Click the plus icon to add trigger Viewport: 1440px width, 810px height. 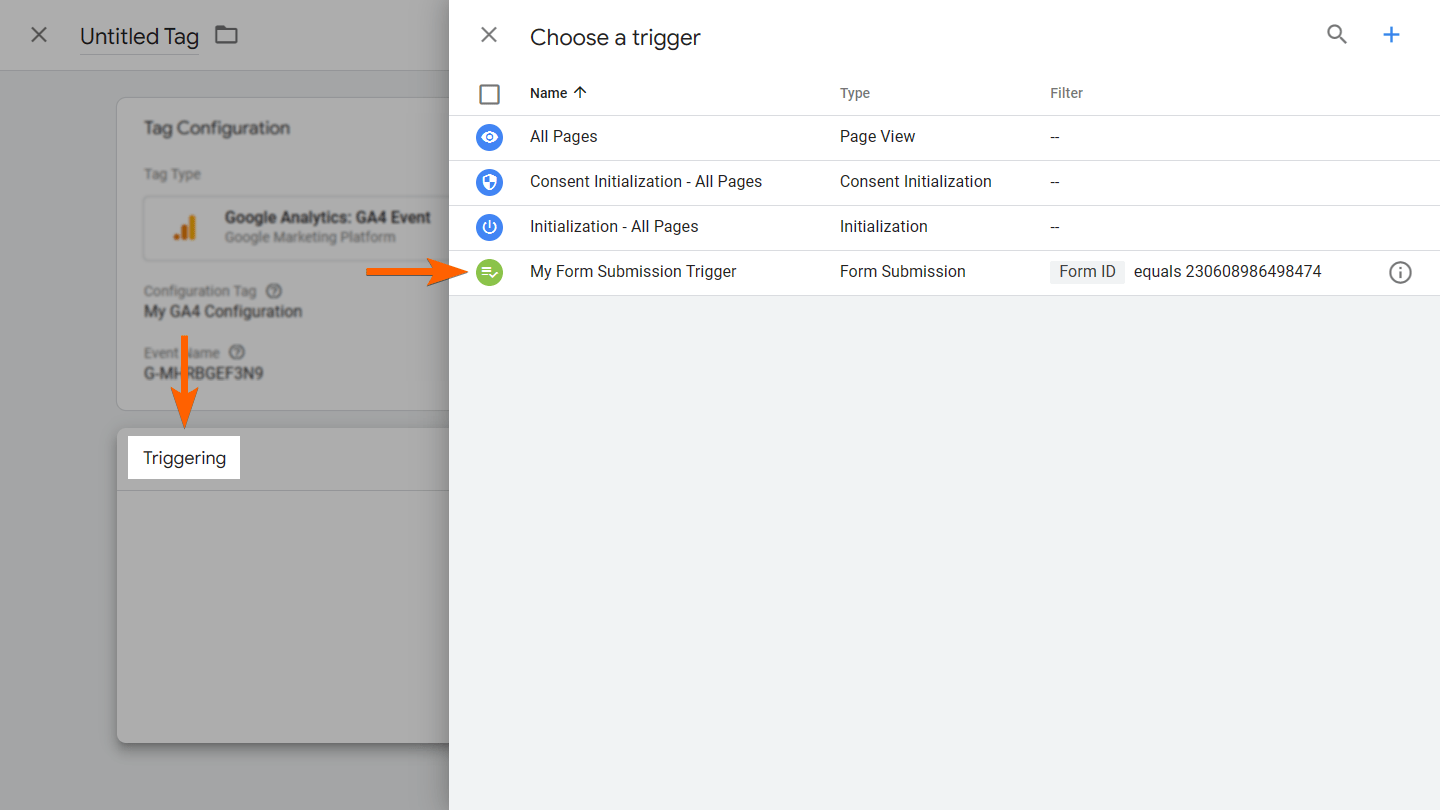tap(1391, 35)
